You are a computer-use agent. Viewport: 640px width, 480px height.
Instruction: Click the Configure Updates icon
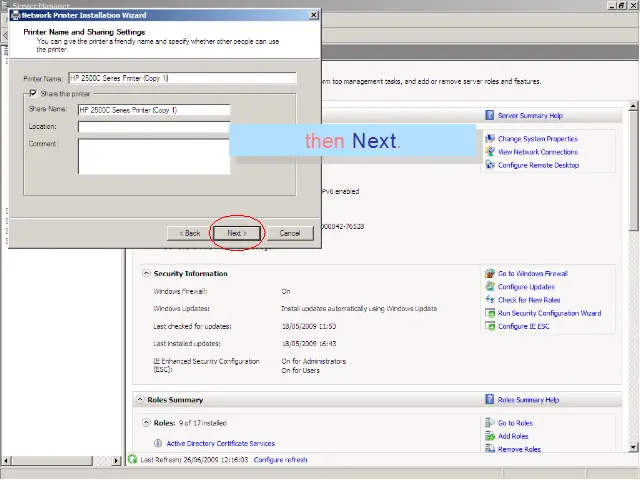point(490,286)
